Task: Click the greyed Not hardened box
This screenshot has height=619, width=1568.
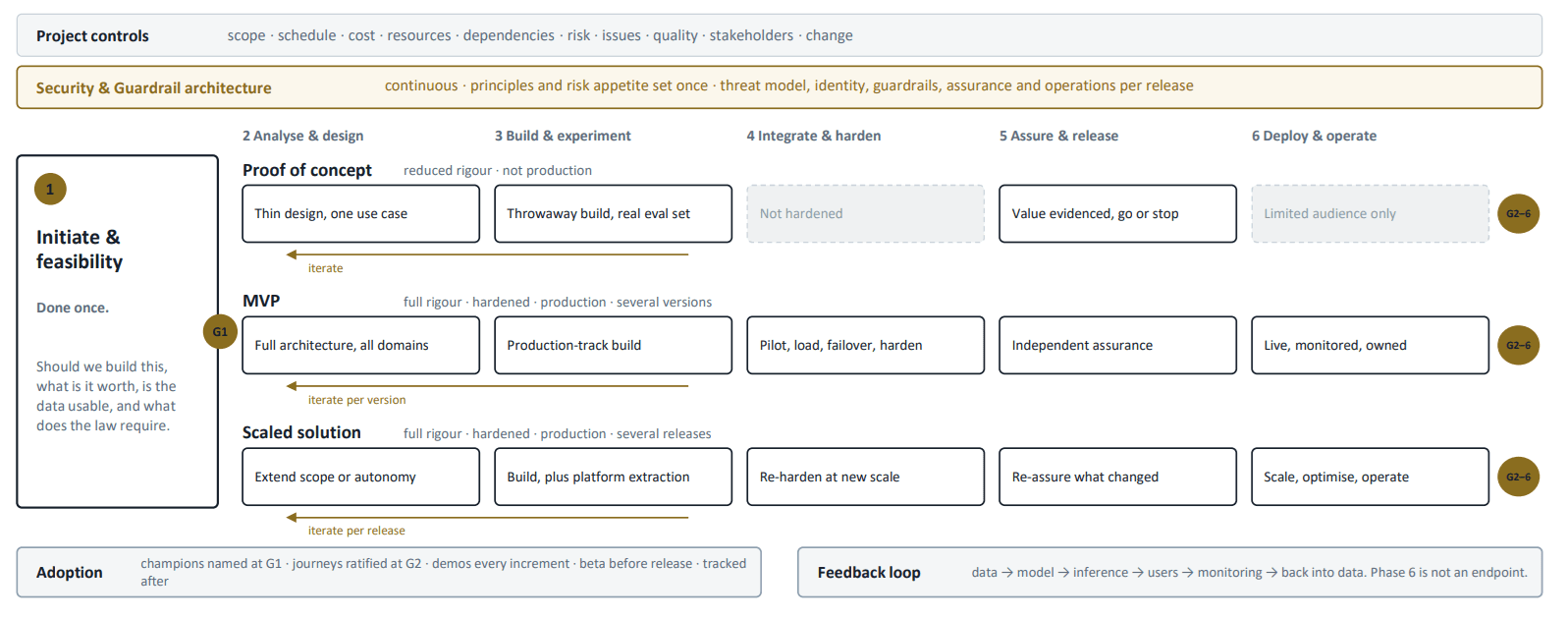Action: (866, 213)
